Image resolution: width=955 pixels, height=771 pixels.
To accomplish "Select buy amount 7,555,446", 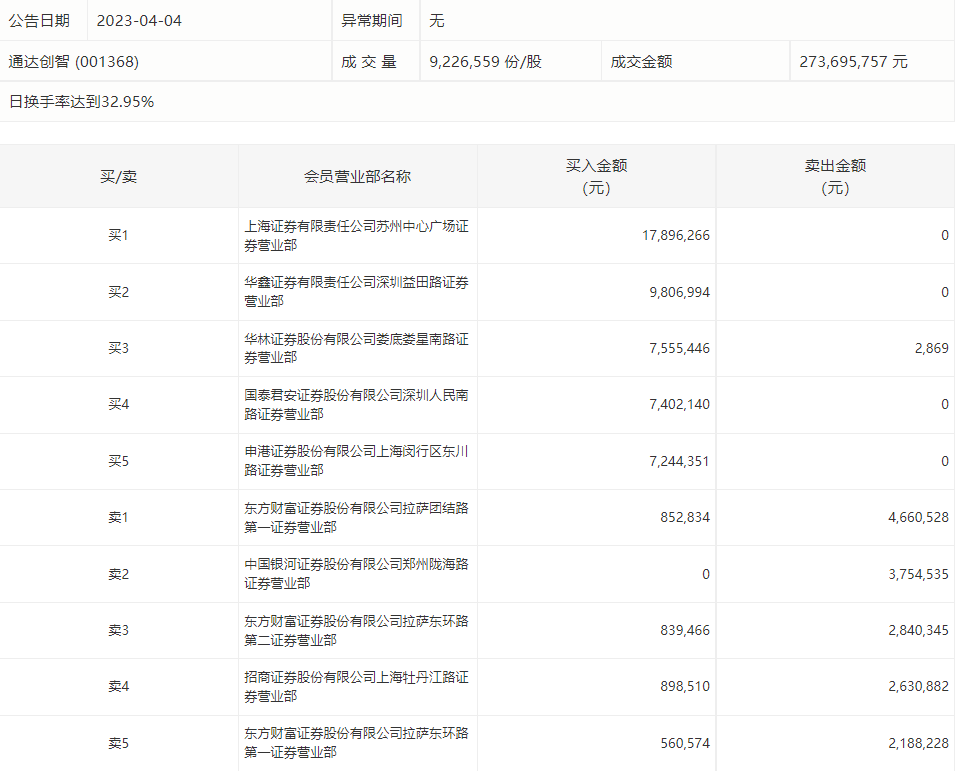I will click(x=679, y=348).
